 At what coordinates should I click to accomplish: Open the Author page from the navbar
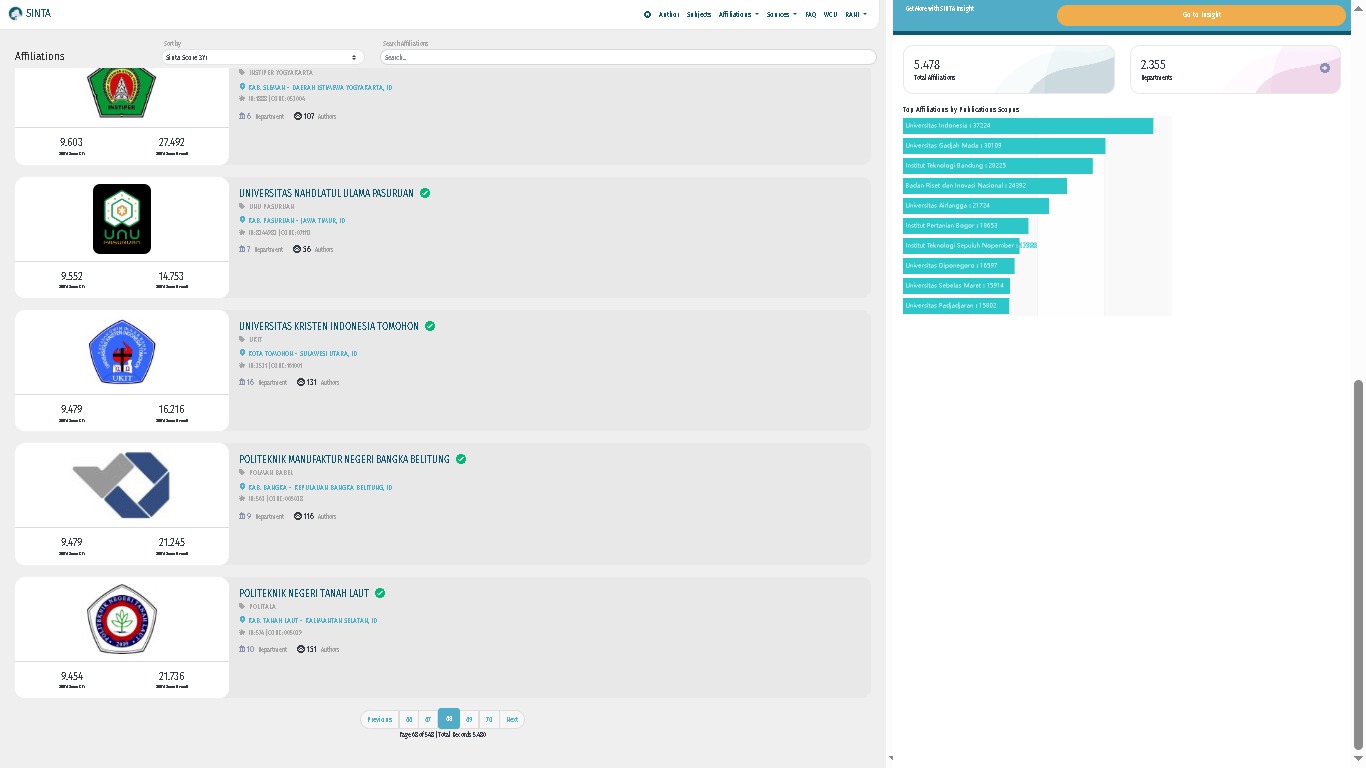[669, 15]
